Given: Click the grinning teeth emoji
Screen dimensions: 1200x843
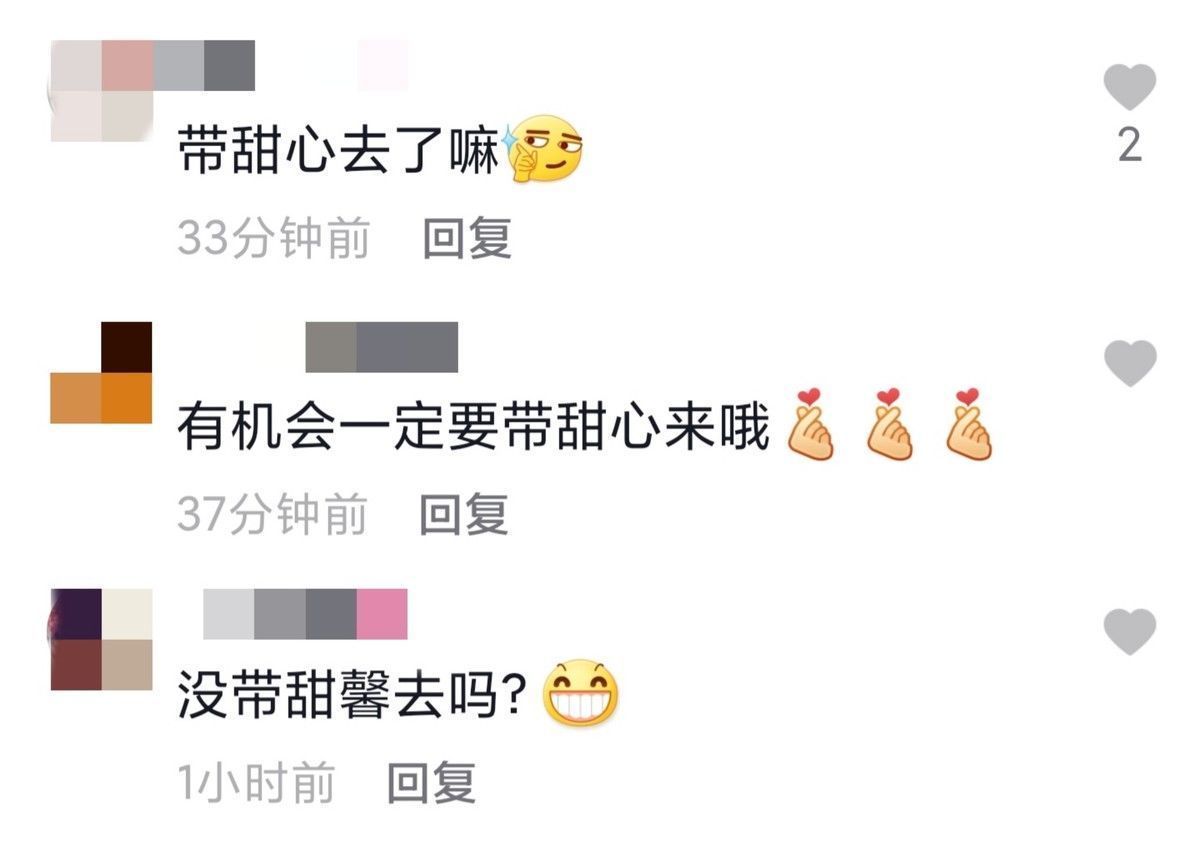Looking at the screenshot, I should (580, 696).
